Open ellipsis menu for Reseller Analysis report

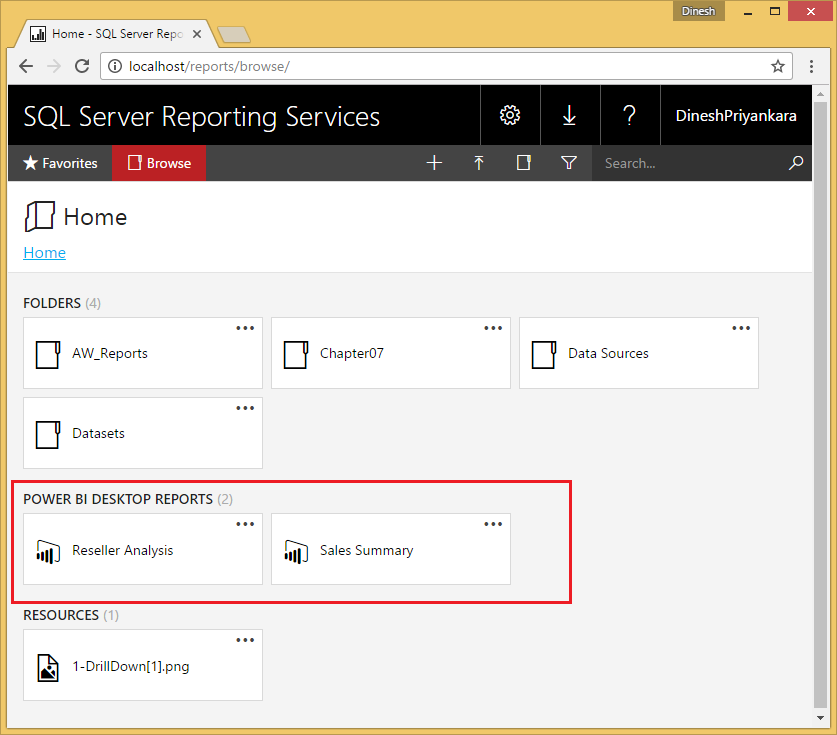(245, 524)
